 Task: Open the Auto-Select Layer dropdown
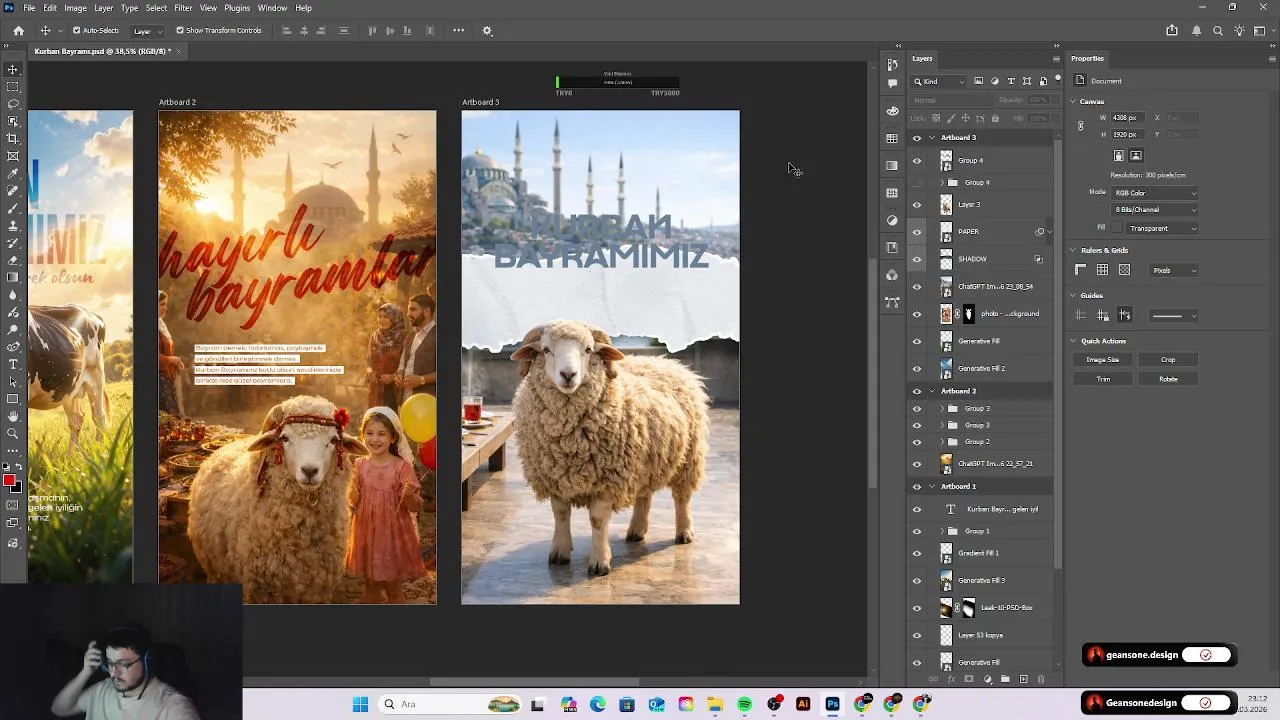coord(147,30)
